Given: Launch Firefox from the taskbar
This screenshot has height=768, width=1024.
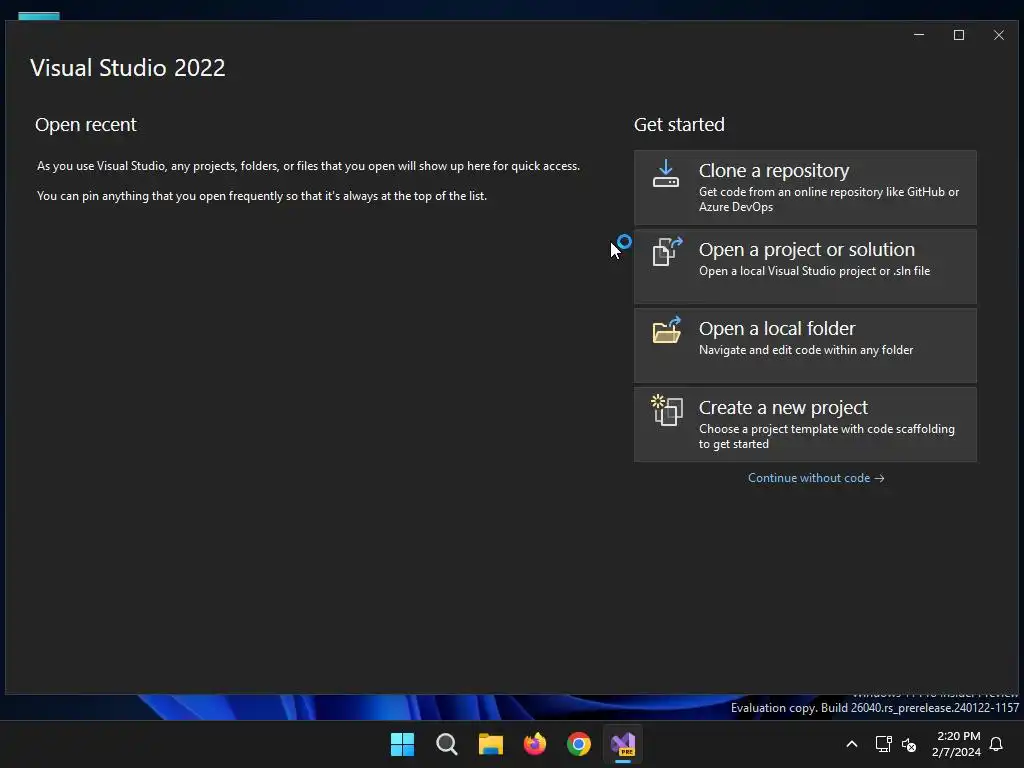Looking at the screenshot, I should click(535, 744).
